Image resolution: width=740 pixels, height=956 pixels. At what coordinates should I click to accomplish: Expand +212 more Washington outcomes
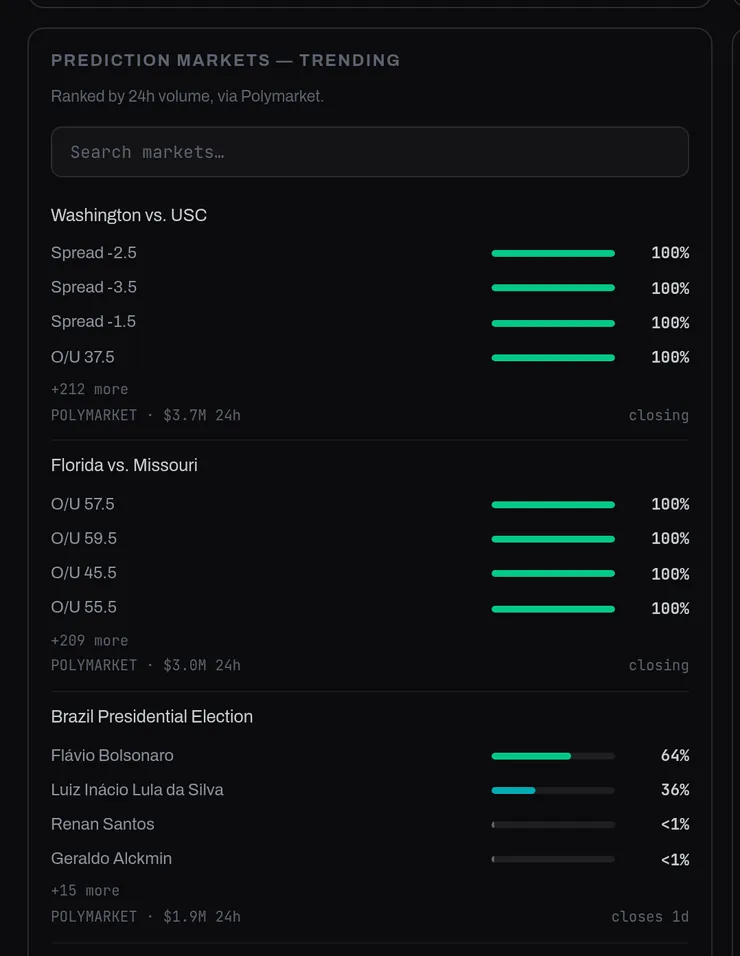[90, 389]
